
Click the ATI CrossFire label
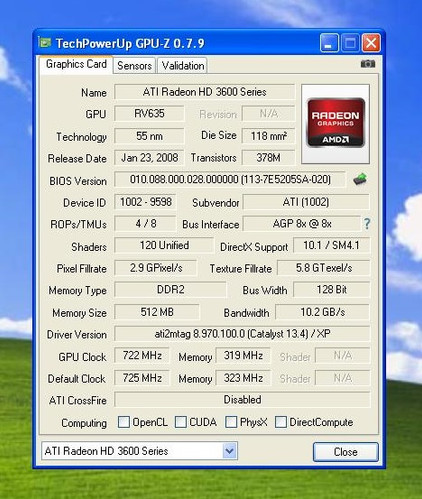point(78,400)
